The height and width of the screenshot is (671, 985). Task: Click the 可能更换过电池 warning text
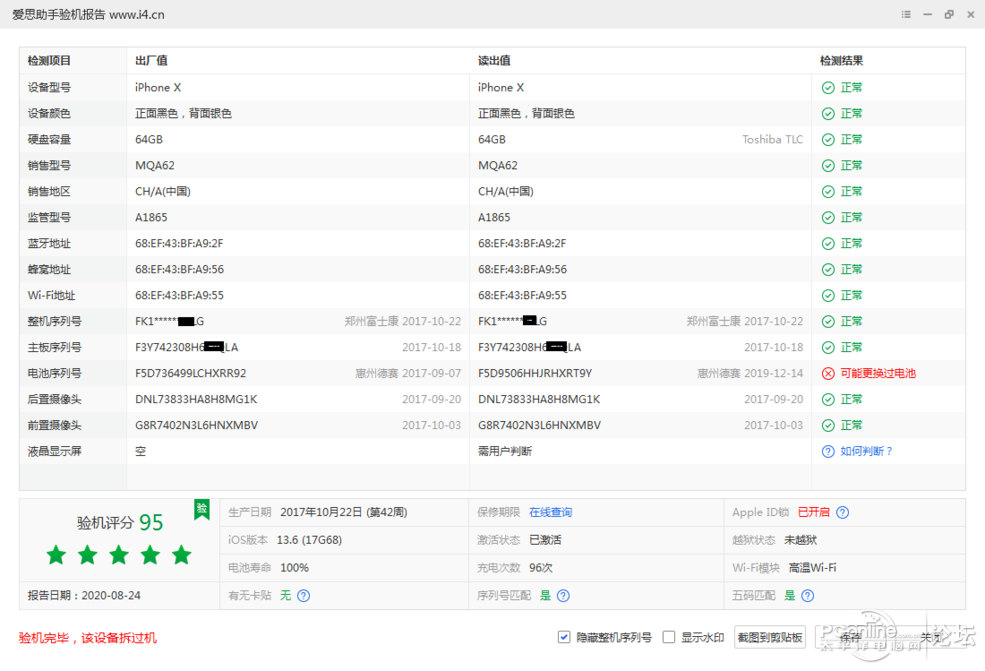tap(878, 373)
